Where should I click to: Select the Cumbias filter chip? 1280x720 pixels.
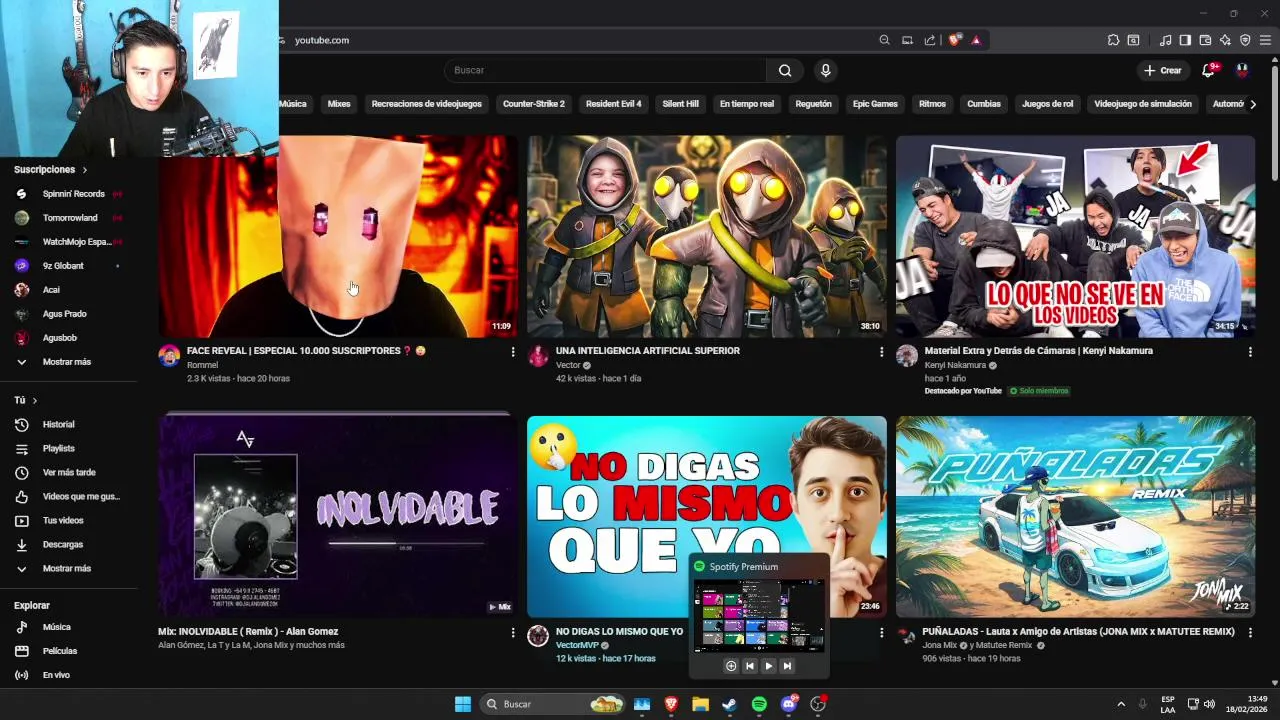pos(984,104)
